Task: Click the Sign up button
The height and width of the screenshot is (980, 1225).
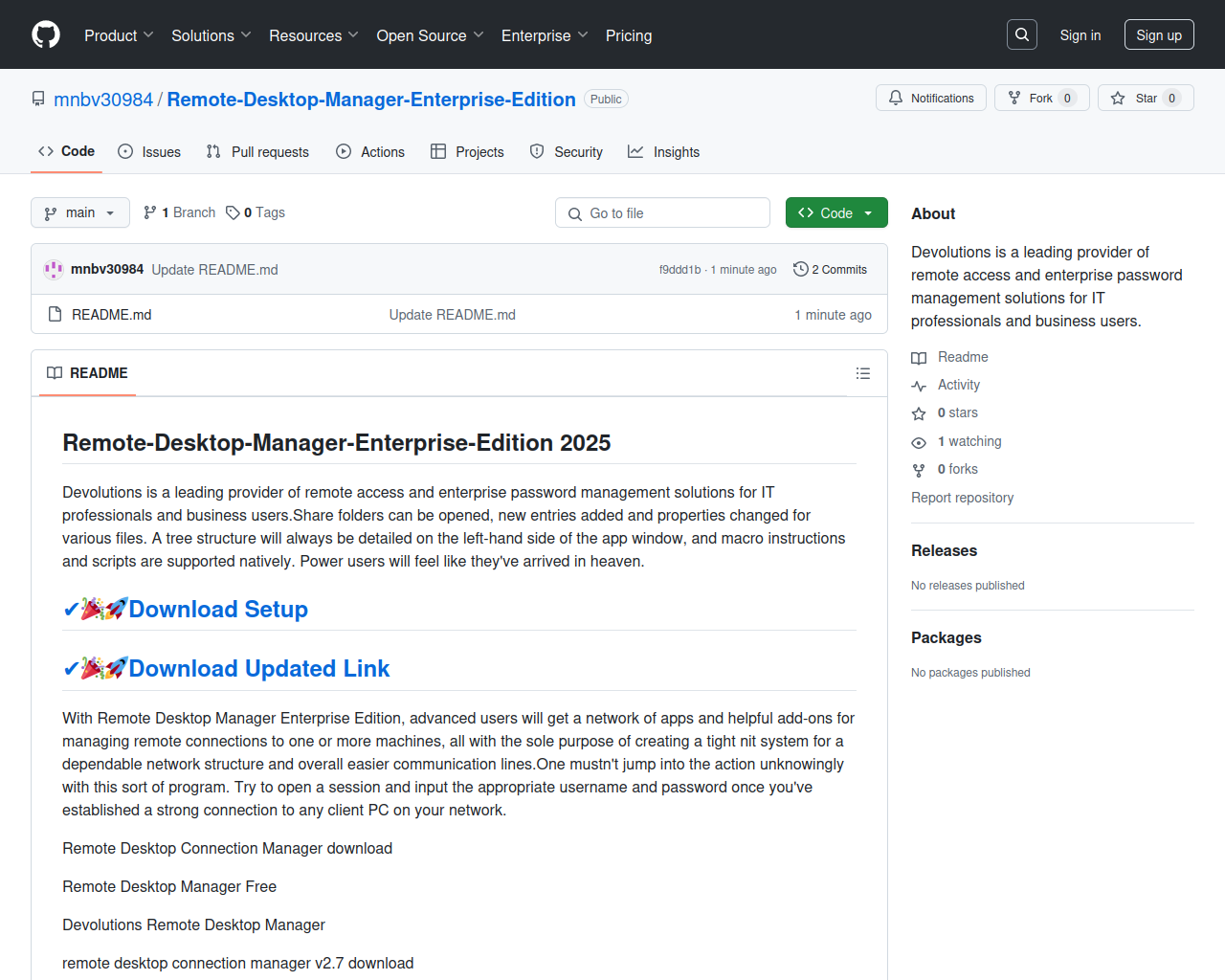Action: 1159,34
